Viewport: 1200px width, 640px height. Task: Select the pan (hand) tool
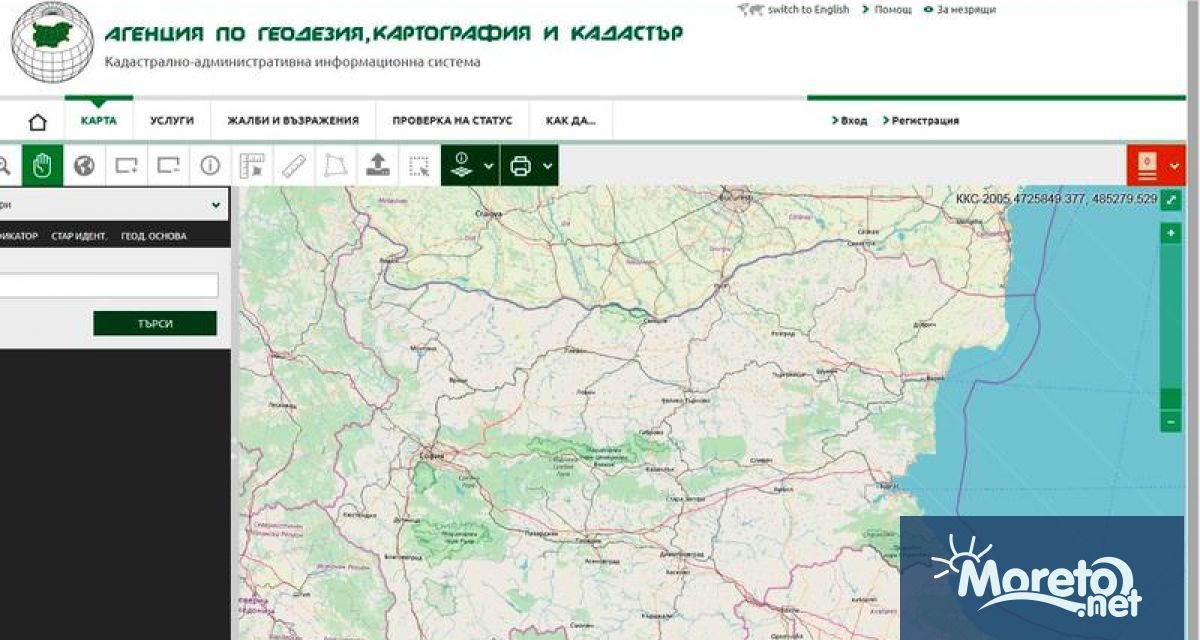click(x=42, y=165)
